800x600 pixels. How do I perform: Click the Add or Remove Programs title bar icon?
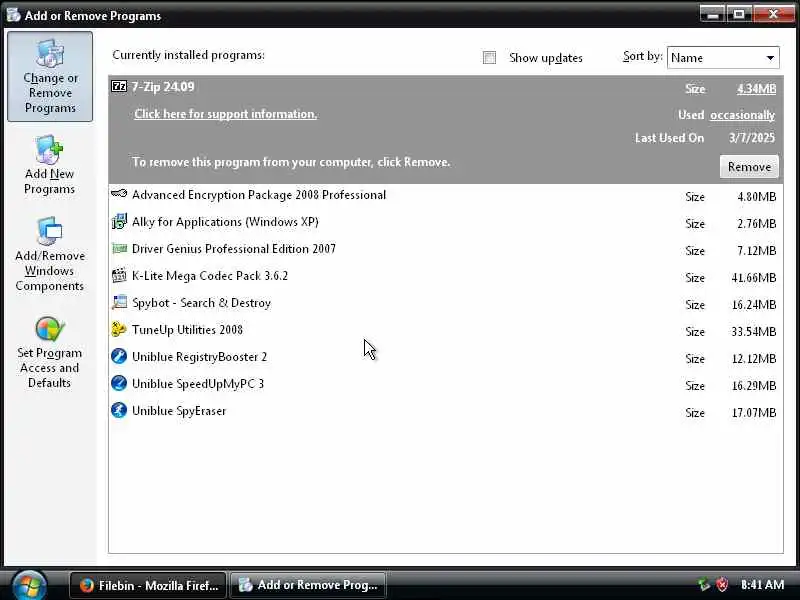(13, 15)
